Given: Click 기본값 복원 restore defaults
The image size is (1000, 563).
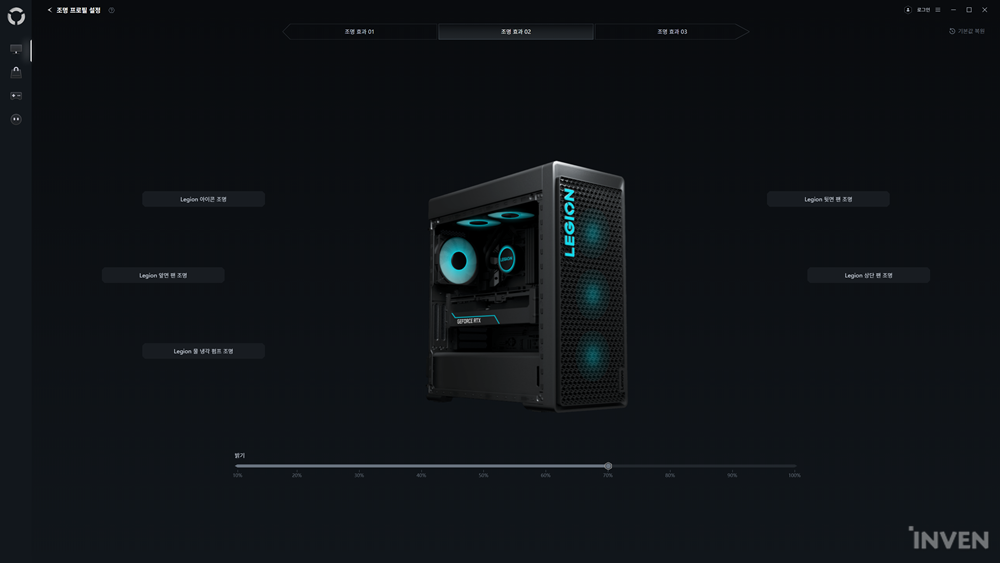Looking at the screenshot, I should click(x=967, y=31).
